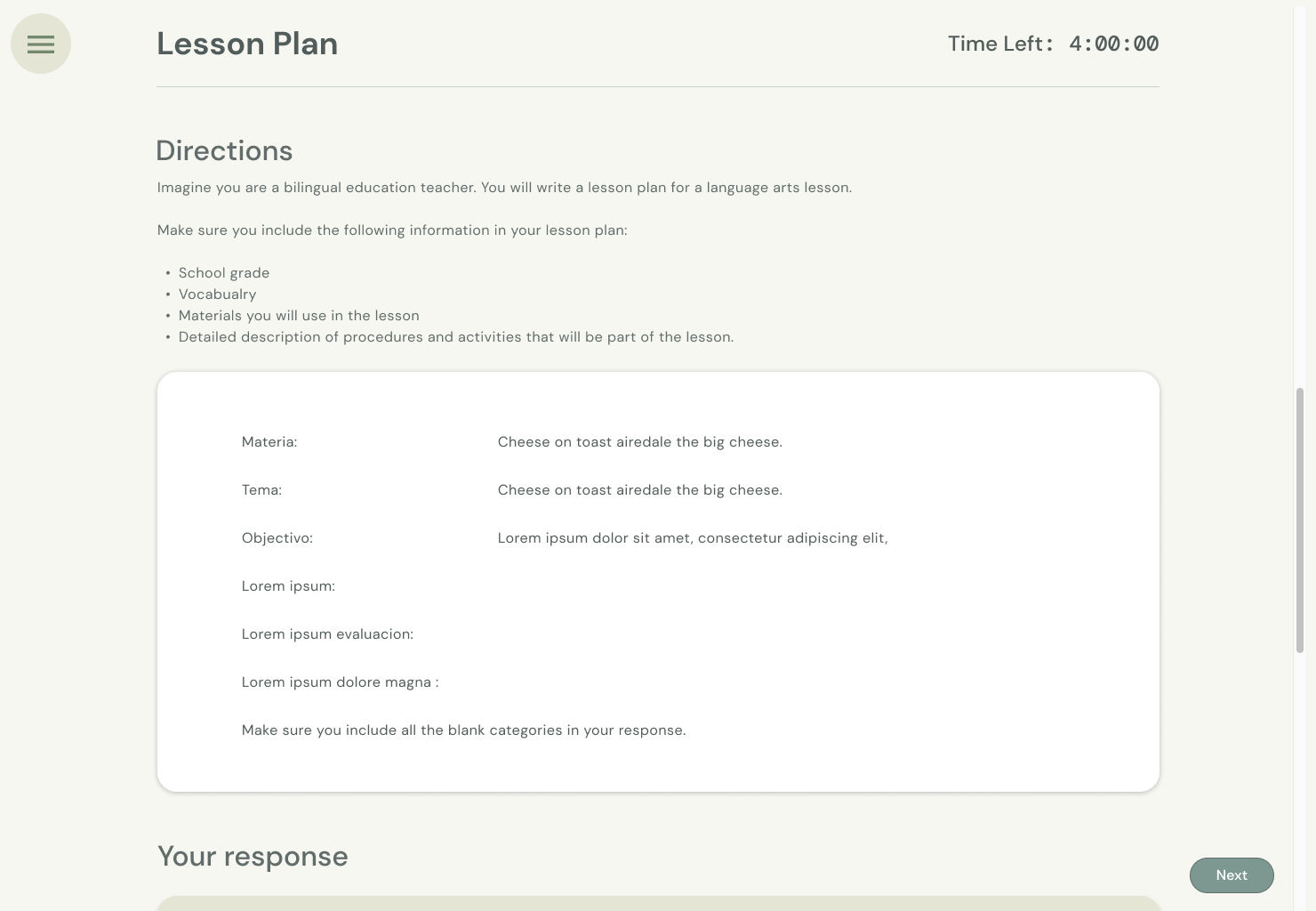Click the bilingual education teacher instruction sentence
The height and width of the screenshot is (911, 1316).
coord(504,188)
